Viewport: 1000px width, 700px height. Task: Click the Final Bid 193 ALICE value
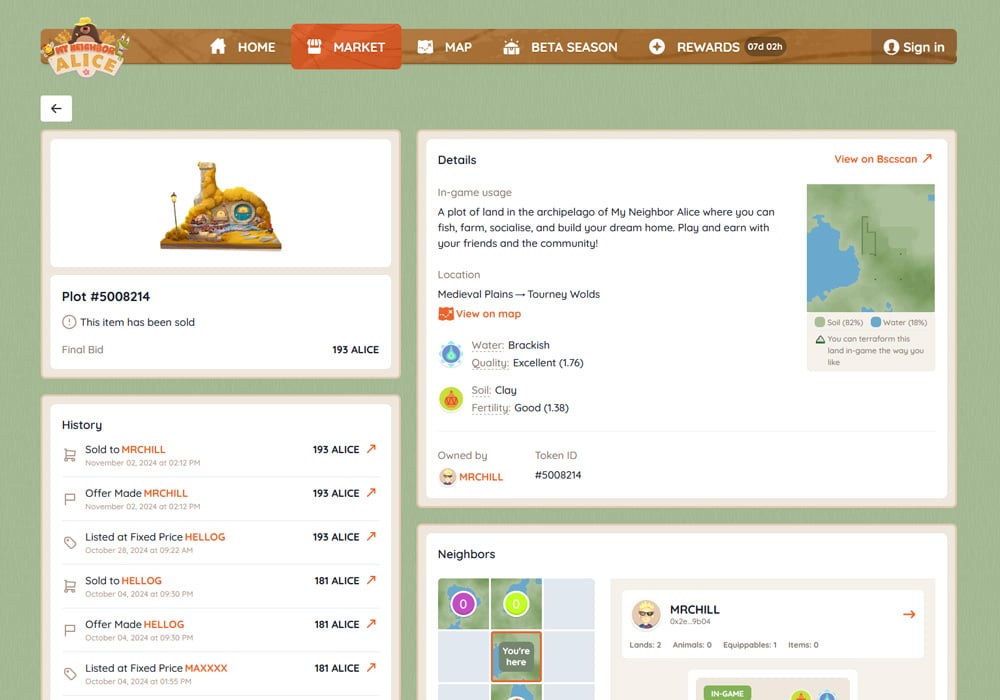click(x=355, y=349)
